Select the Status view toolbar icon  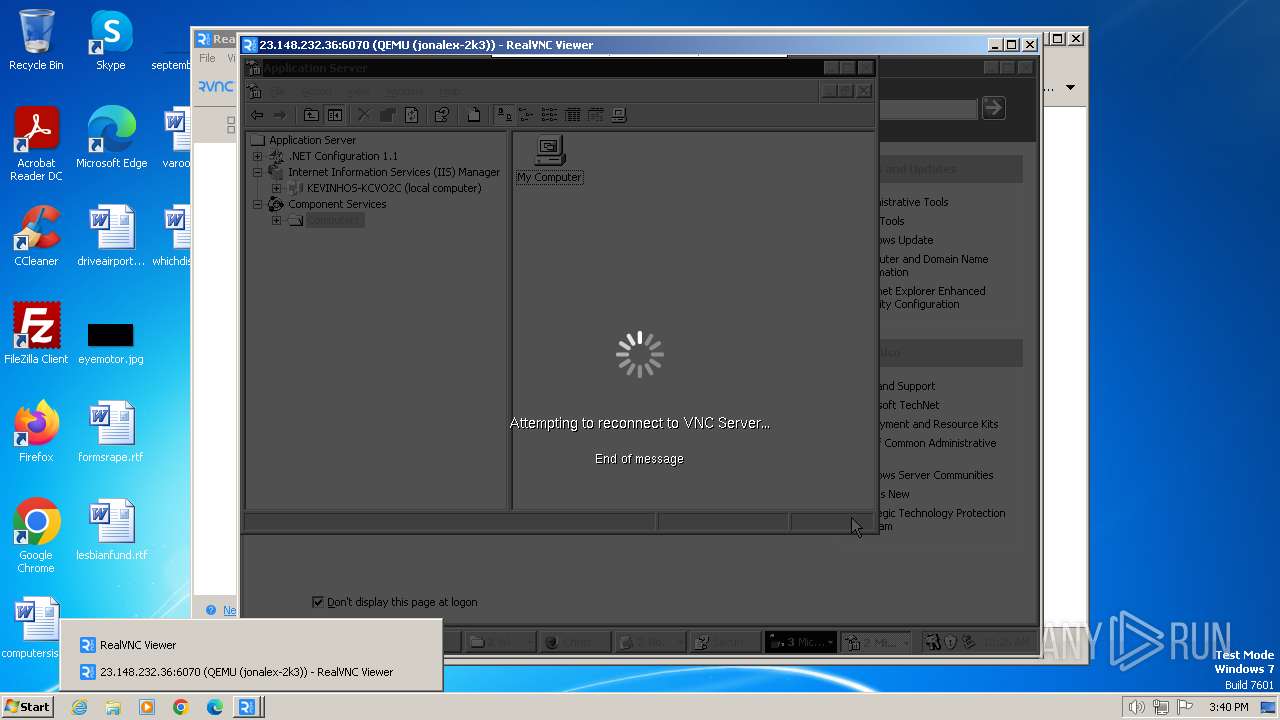[x=596, y=115]
